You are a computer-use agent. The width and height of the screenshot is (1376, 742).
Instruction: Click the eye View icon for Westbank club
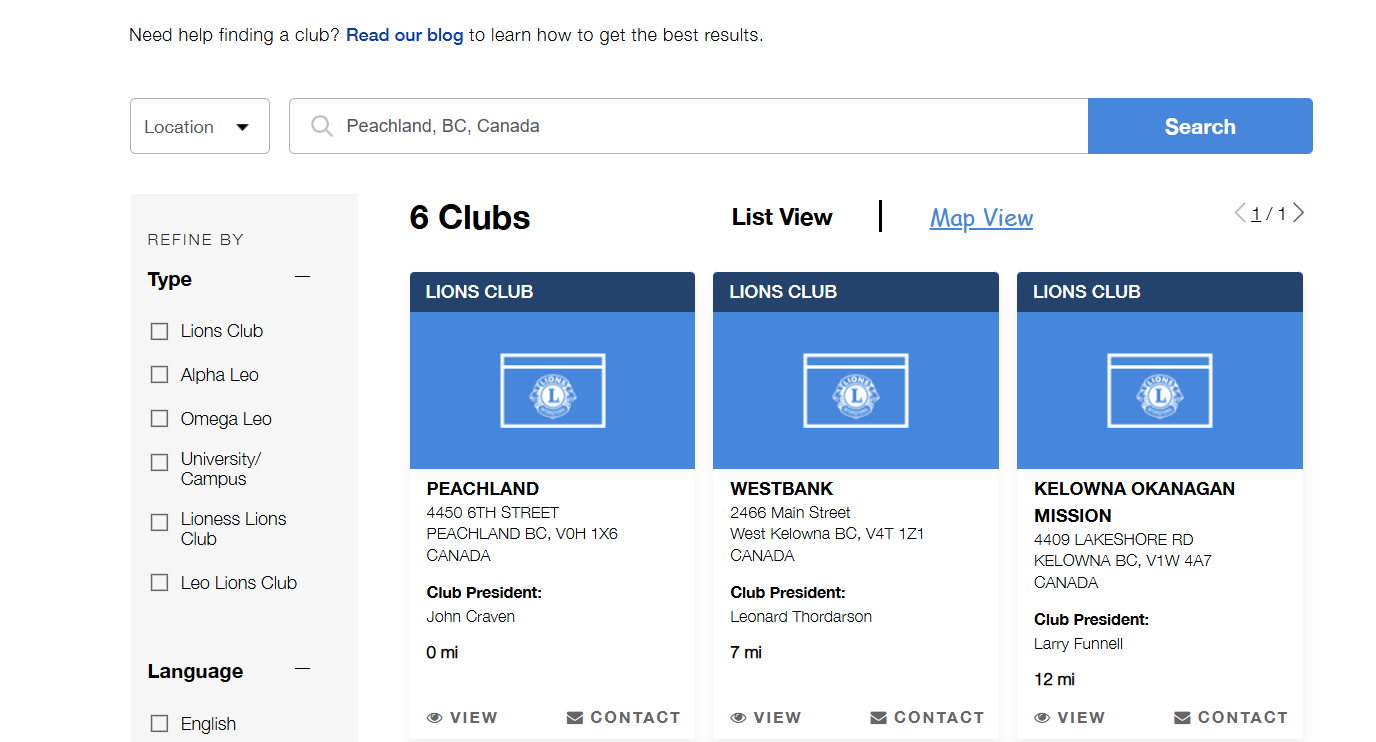pos(739,718)
